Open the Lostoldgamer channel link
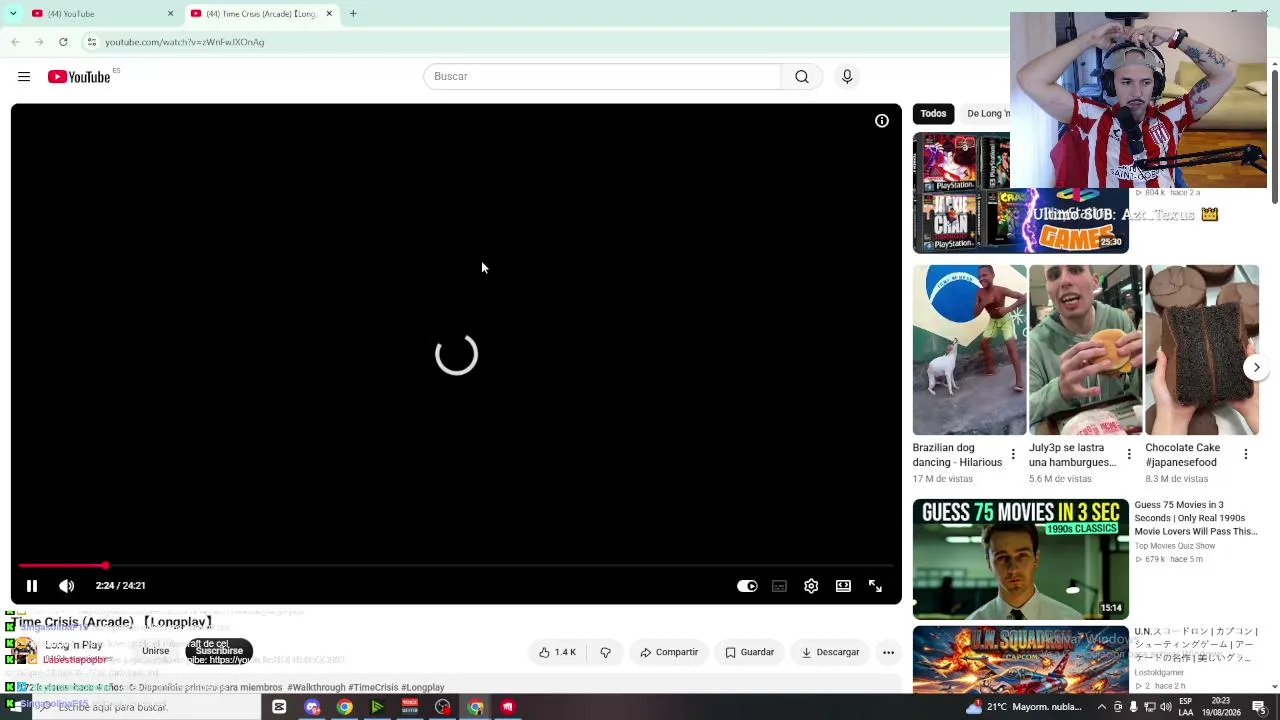 pos(1161,673)
